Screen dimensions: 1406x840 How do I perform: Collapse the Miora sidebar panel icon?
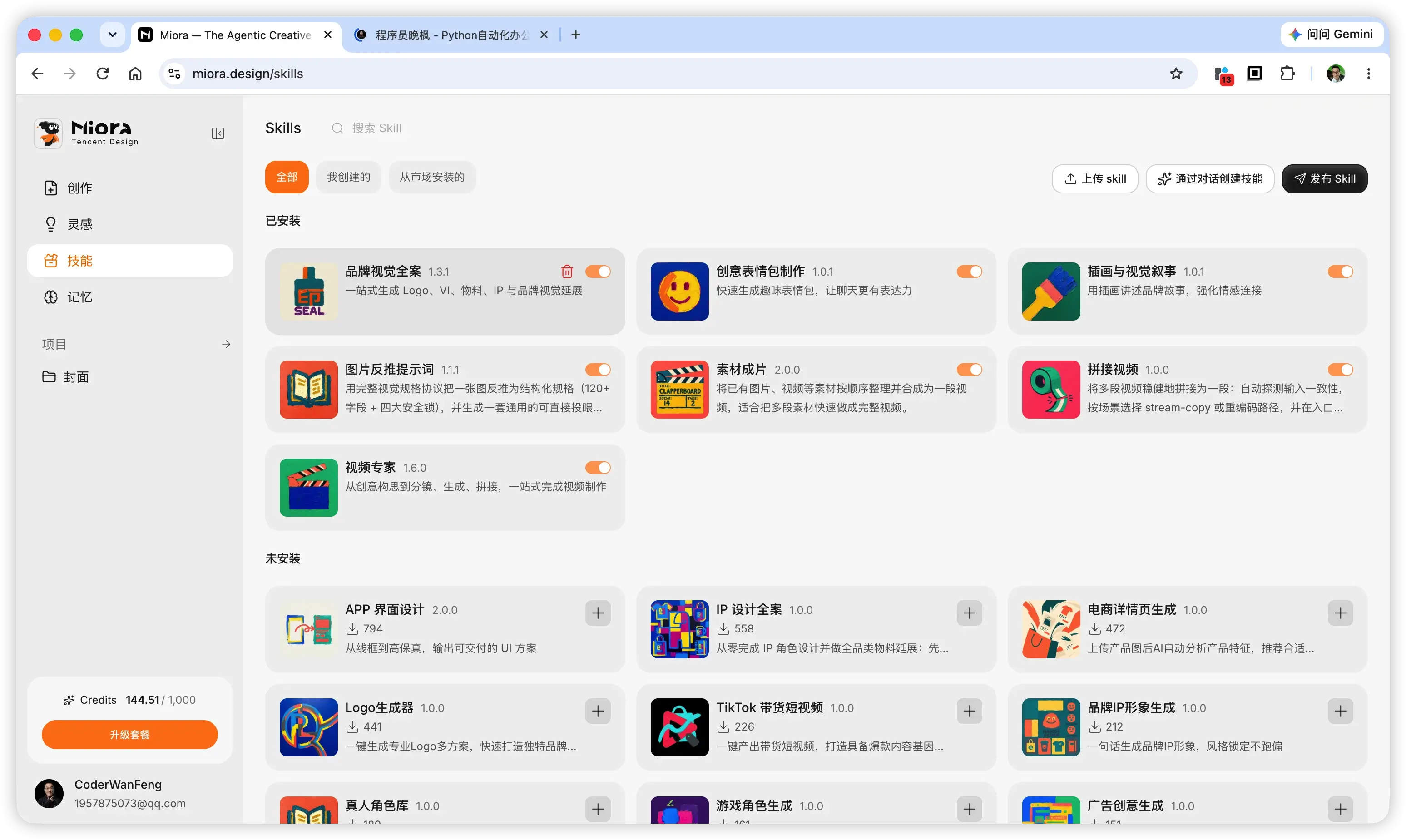(218, 133)
